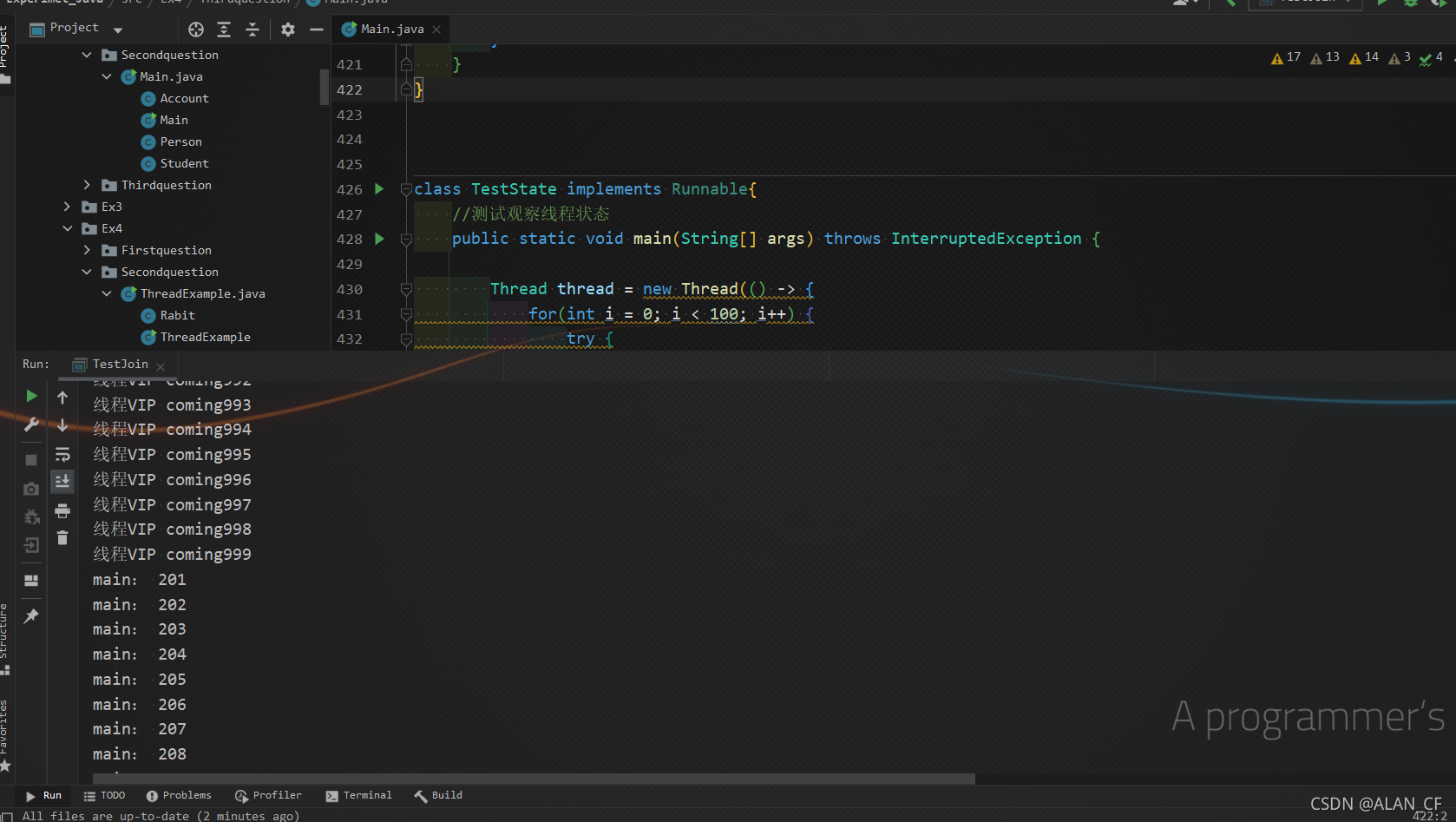Move up the stack trace arrow
The height and width of the screenshot is (822, 1456).
tap(62, 398)
